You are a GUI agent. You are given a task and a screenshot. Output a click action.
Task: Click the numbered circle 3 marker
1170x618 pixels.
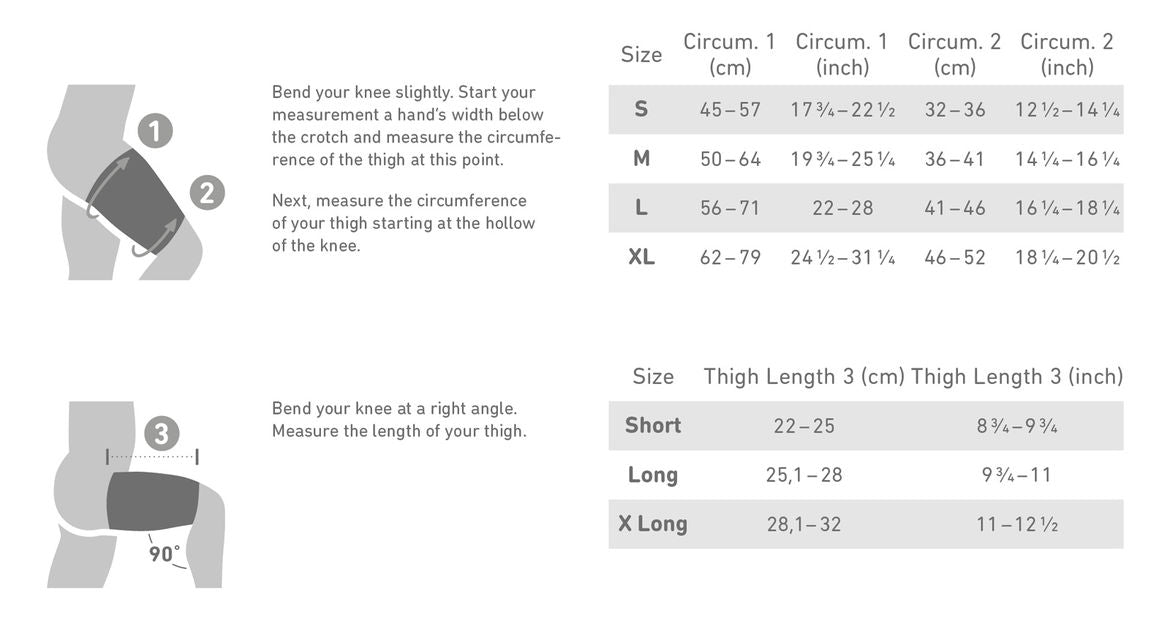(161, 434)
